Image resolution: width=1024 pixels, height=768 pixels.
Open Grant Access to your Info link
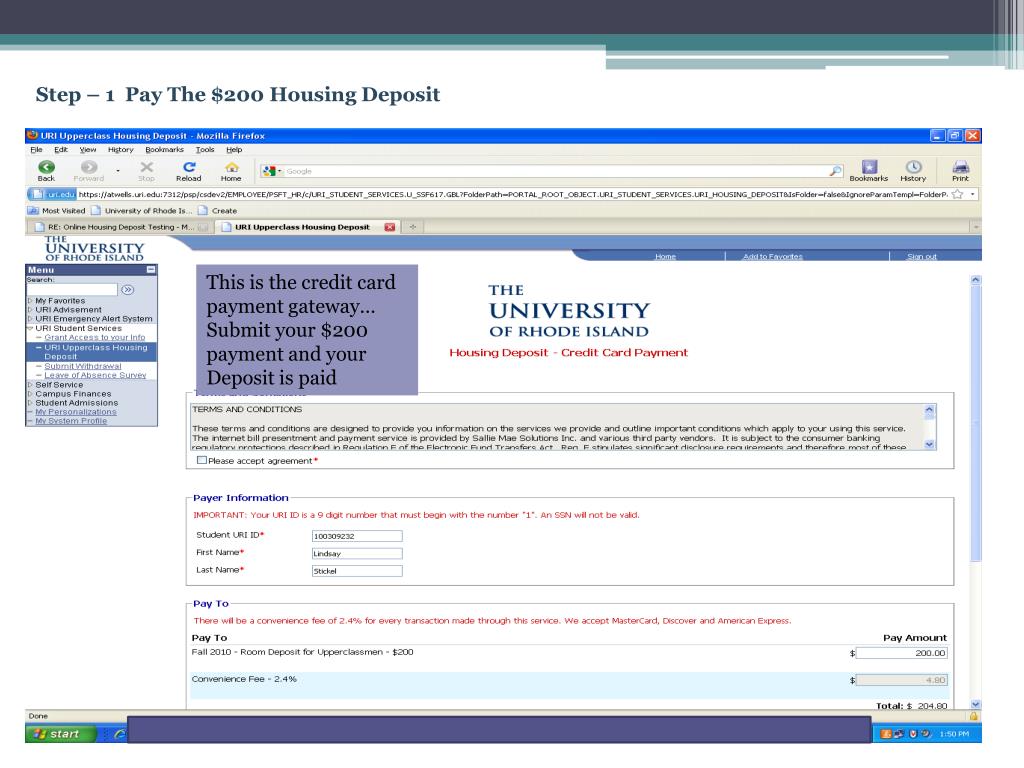pos(95,338)
